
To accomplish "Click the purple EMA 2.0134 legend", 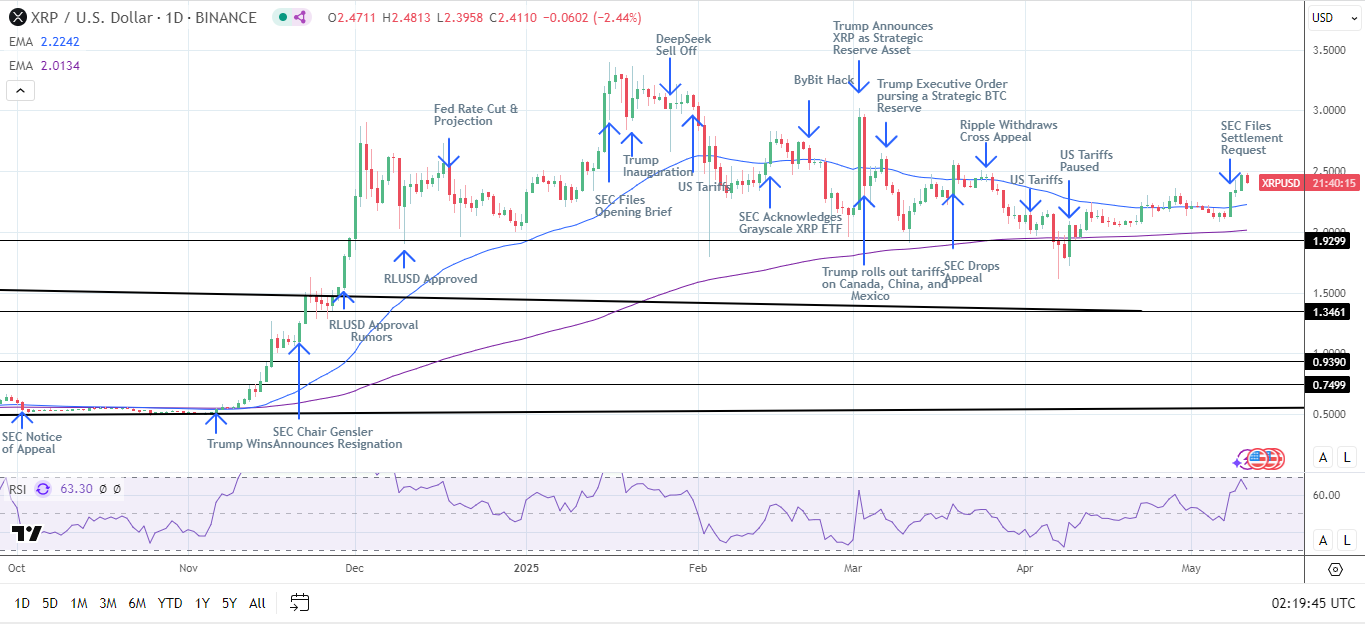I will pyautogui.click(x=43, y=66).
